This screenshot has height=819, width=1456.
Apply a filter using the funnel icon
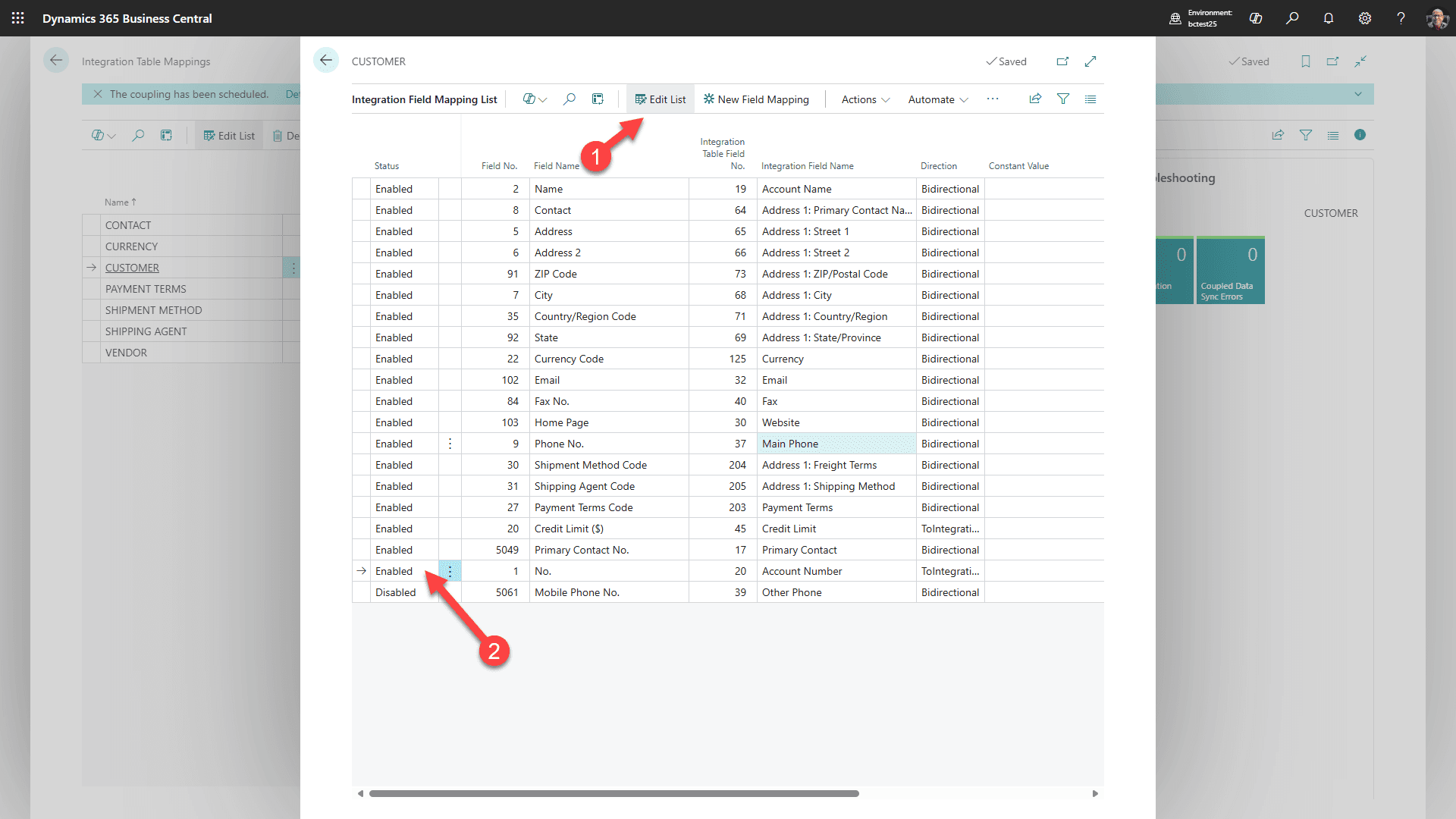pyautogui.click(x=1063, y=99)
